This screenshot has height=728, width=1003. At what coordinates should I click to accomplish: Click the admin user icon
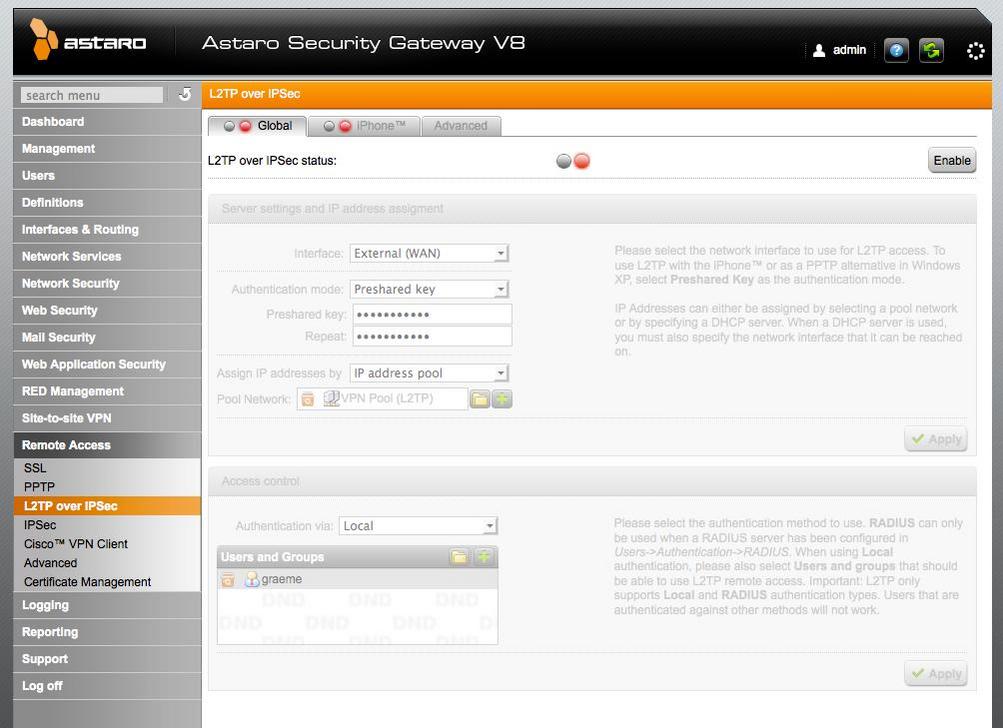click(819, 51)
